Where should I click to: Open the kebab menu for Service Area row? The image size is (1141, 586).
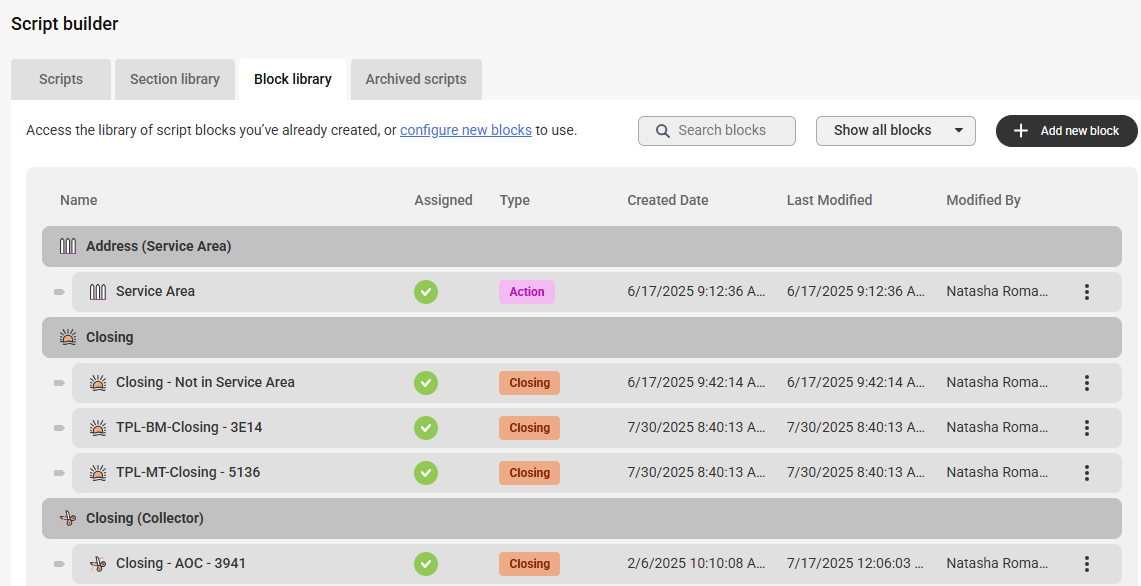(1086, 292)
